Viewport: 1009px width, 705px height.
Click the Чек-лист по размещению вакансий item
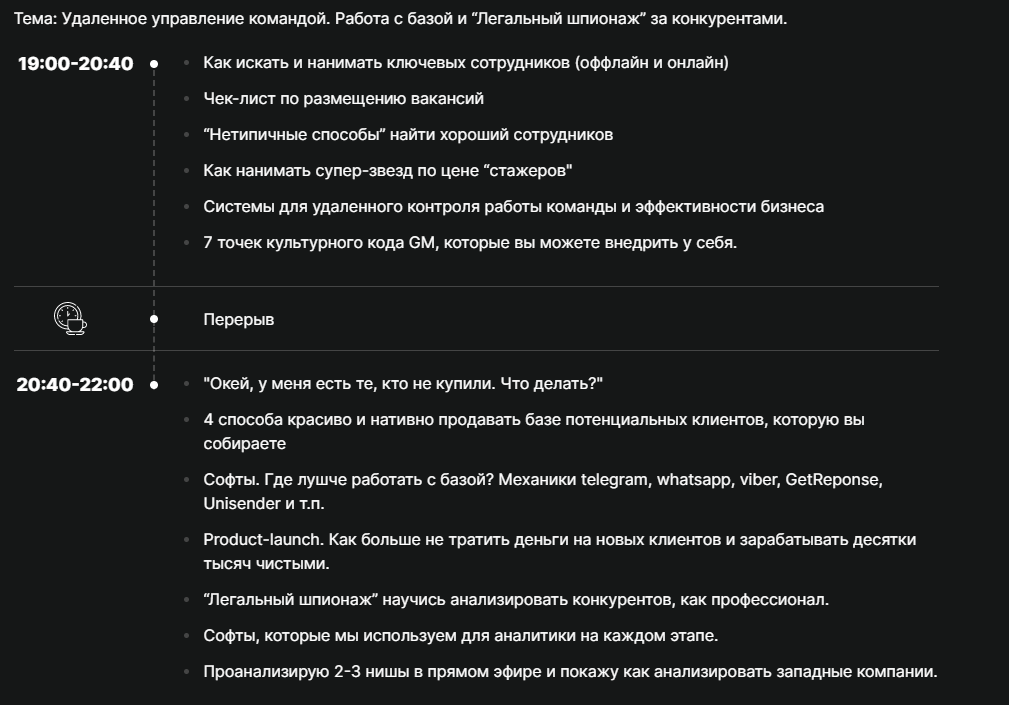tap(343, 99)
